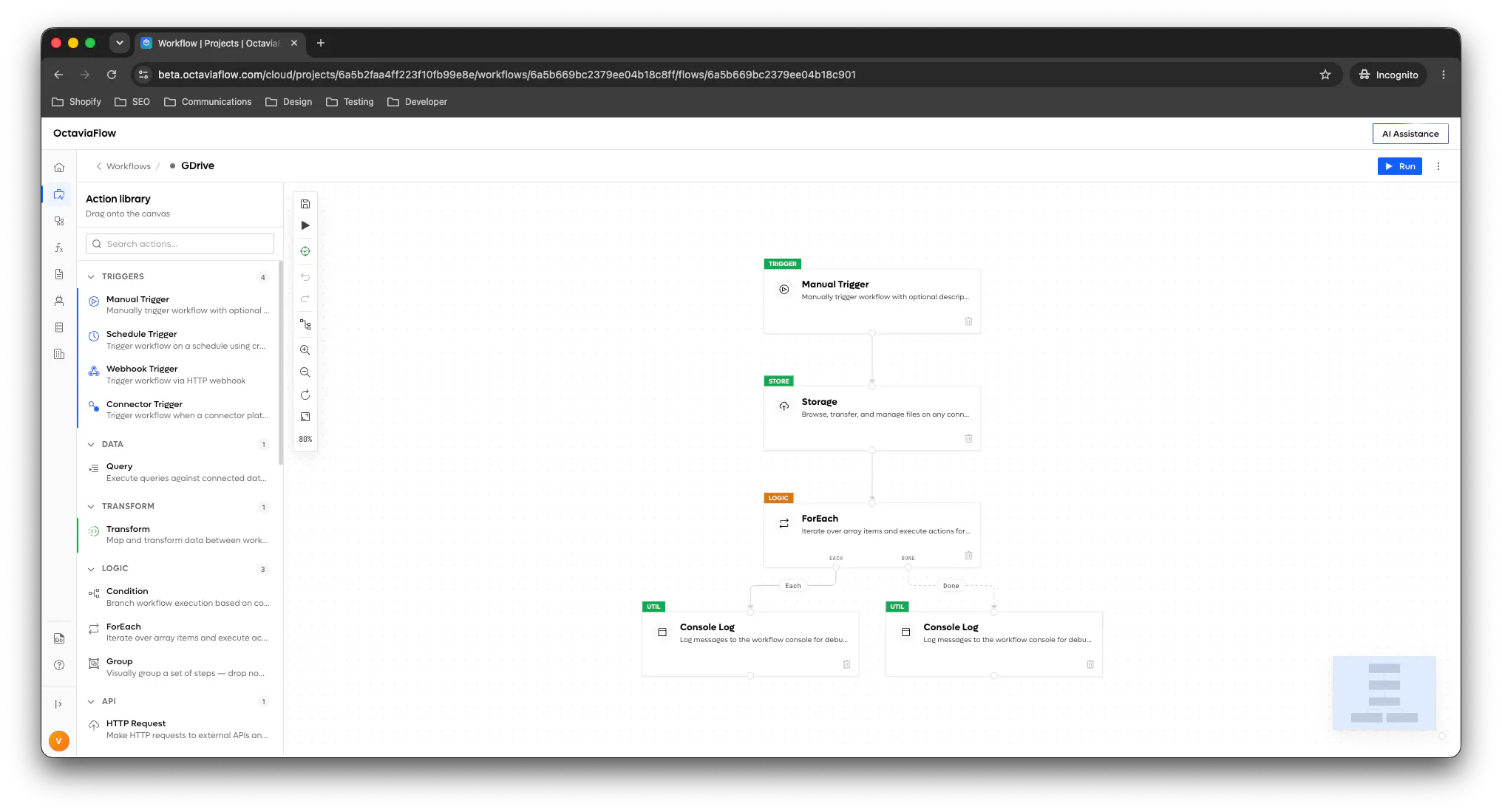Open the Home icon in left sidebar
This screenshot has height=812, width=1502.
click(x=59, y=168)
